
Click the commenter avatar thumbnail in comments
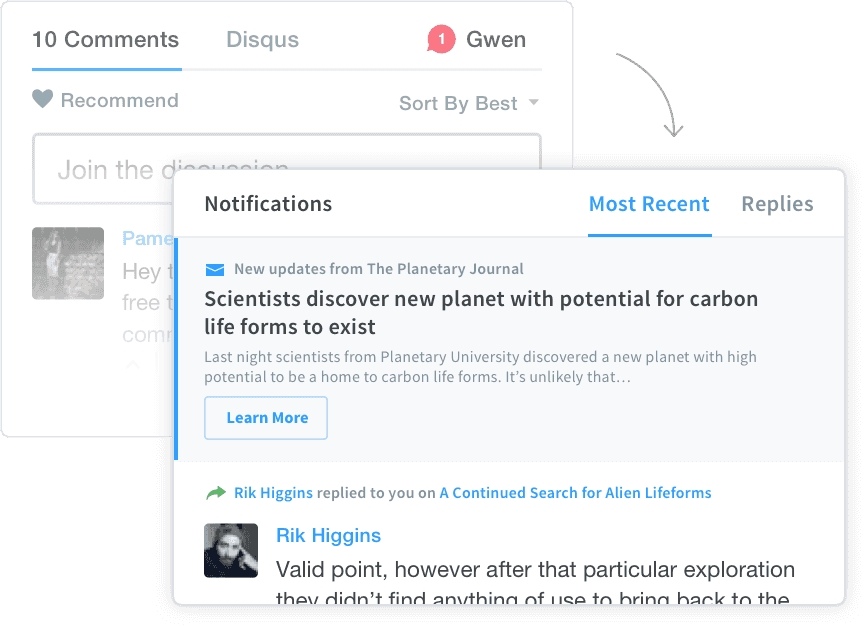pos(68,263)
